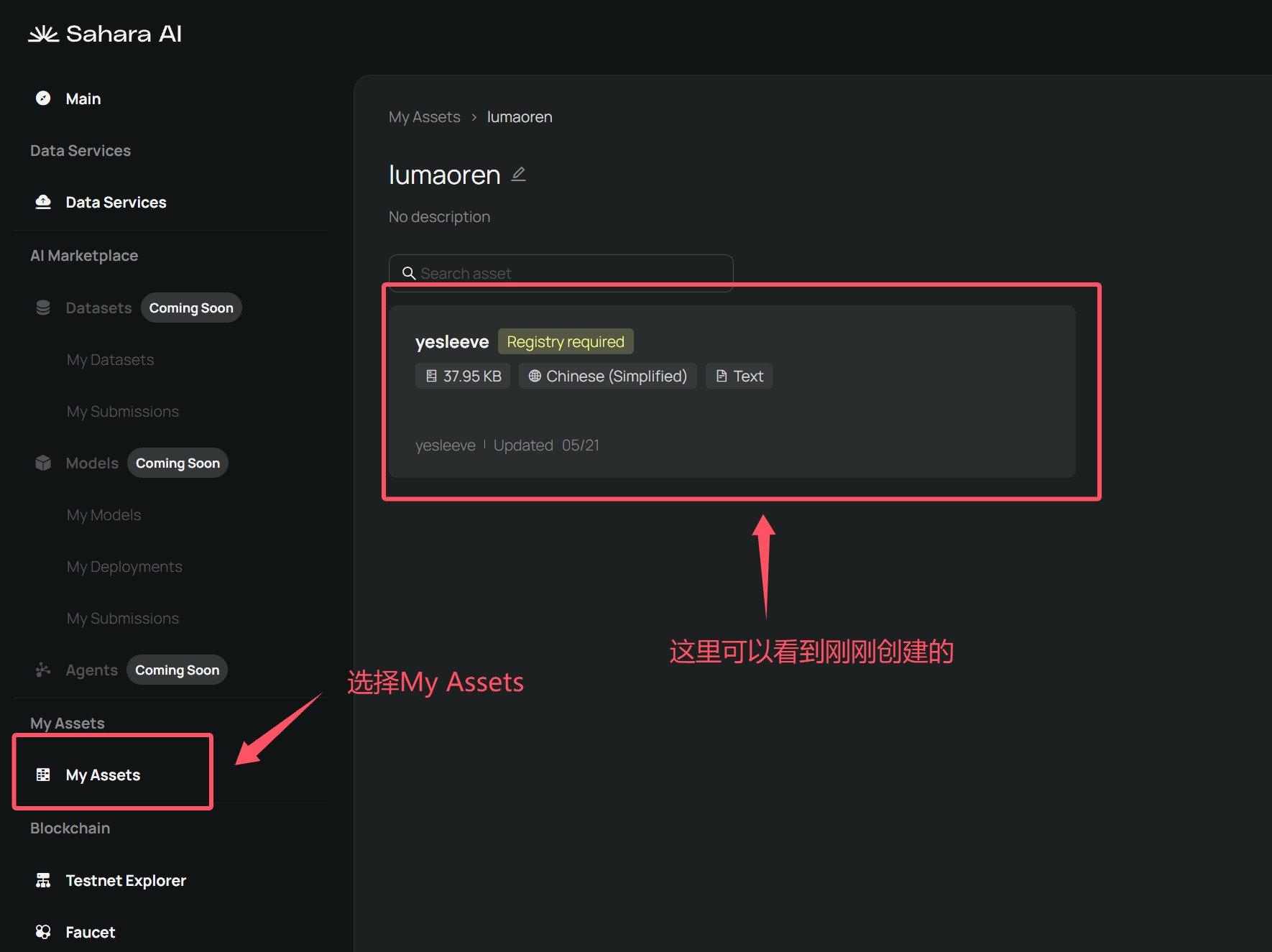
Task: Click the Registry required badge
Action: (x=566, y=341)
